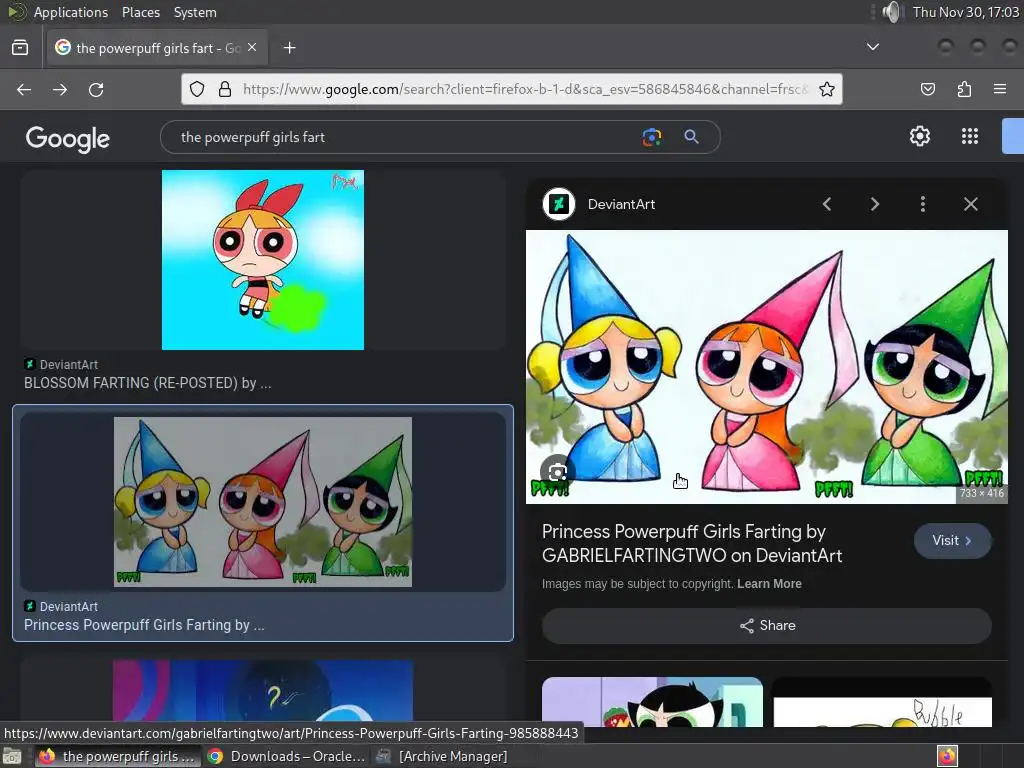1024x768 pixels.
Task: Open clock showing Thu Nov 30
Action: pyautogui.click(x=965, y=12)
